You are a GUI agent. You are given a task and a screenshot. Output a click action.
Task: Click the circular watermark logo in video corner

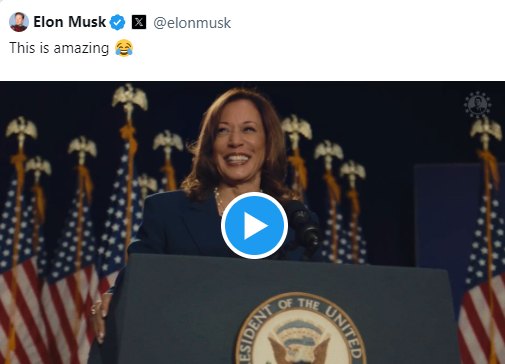pos(477,104)
